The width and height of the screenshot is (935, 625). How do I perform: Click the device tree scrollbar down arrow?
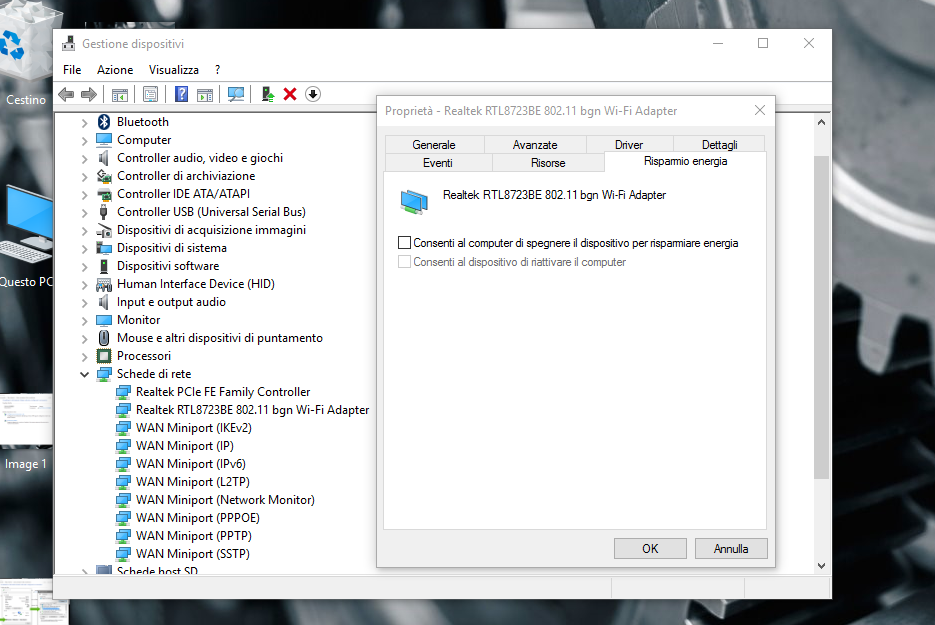point(821,566)
